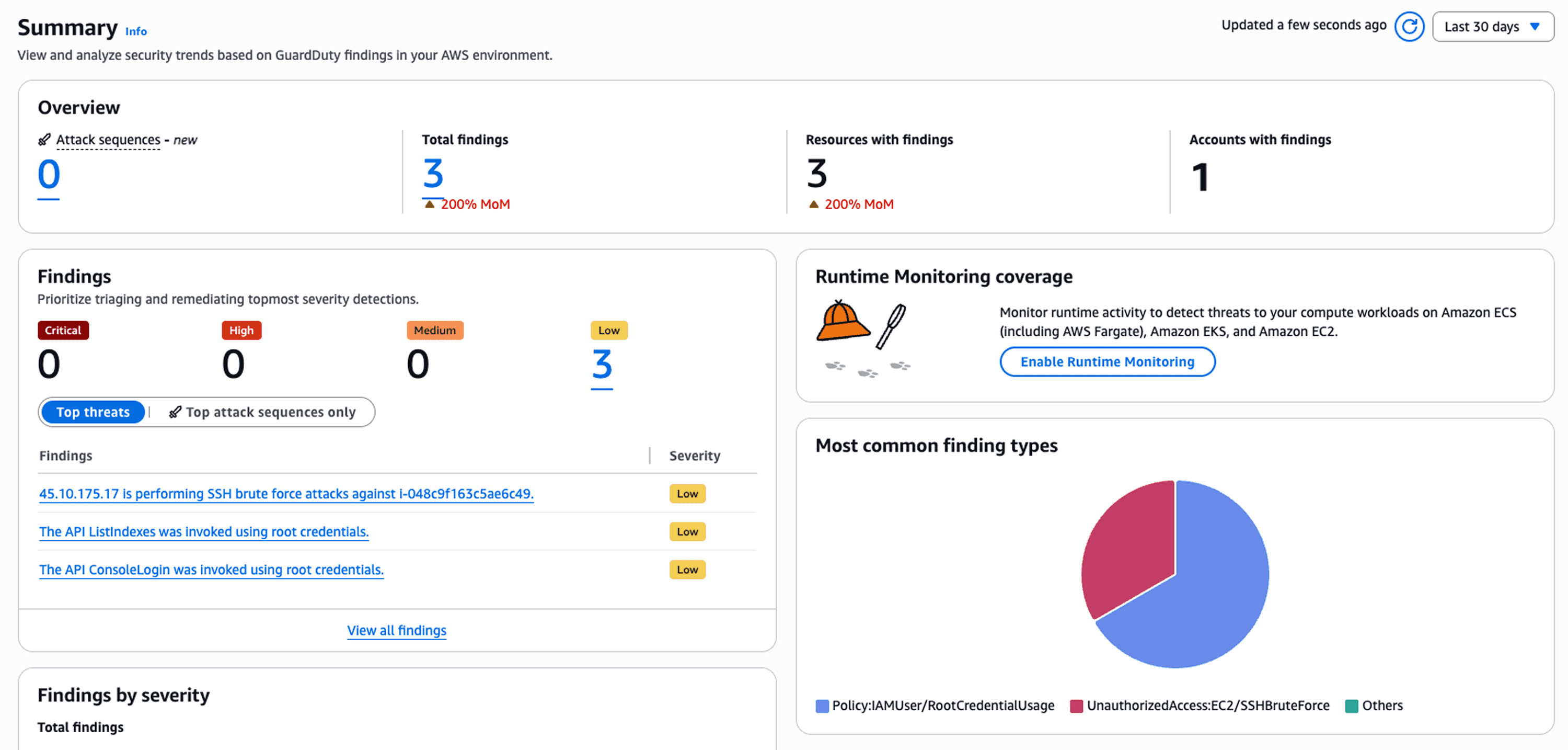Screen dimensions: 1568x750
Task: Click the red triangle beside Resources 200% MoM
Action: (813, 204)
